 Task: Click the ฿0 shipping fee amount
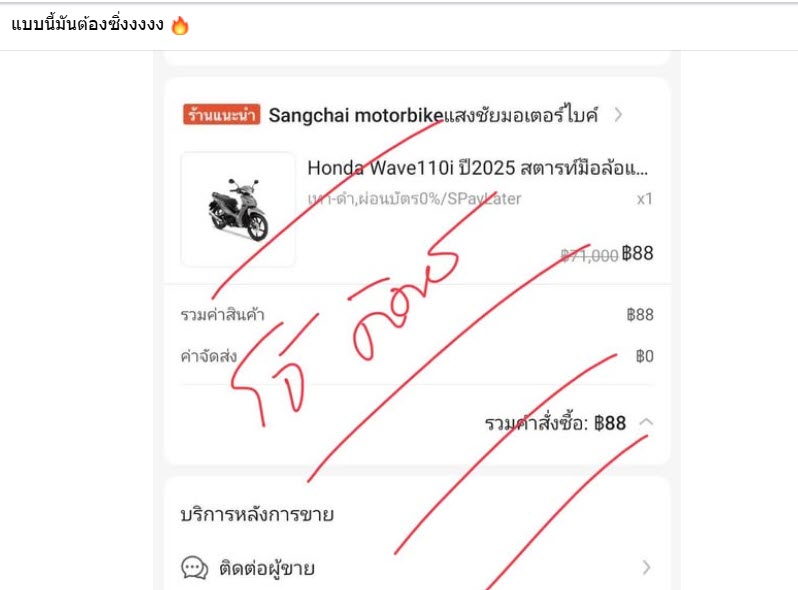pyautogui.click(x=644, y=356)
